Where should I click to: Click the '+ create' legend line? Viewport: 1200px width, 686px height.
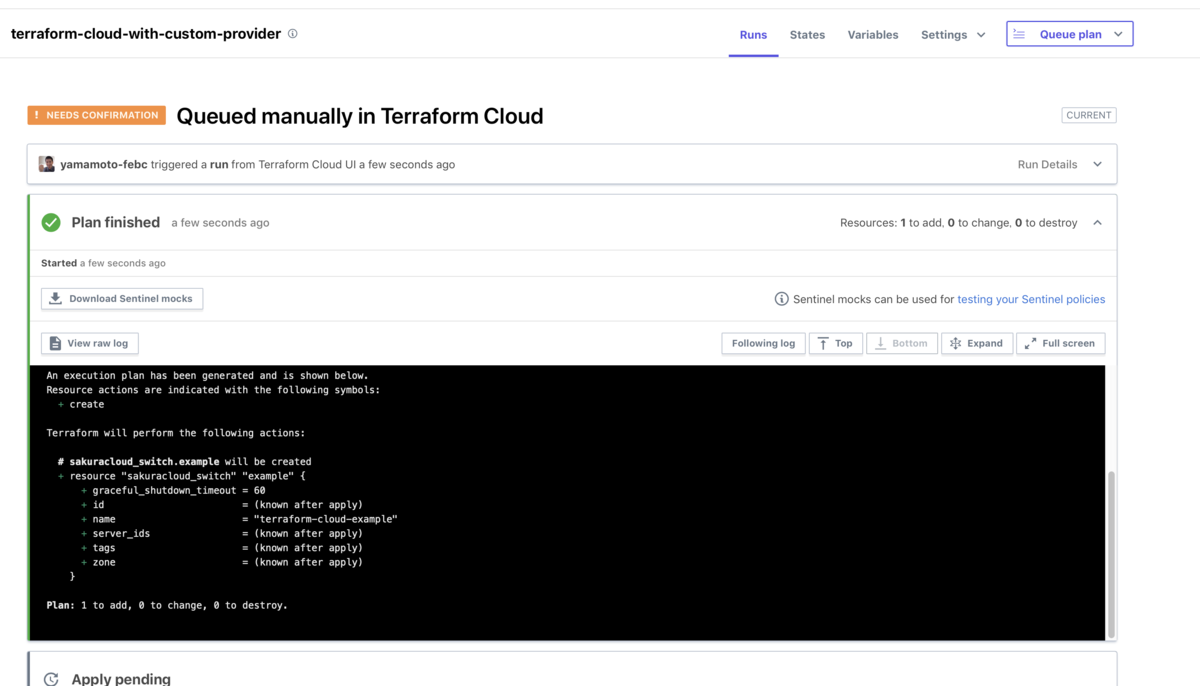point(81,405)
